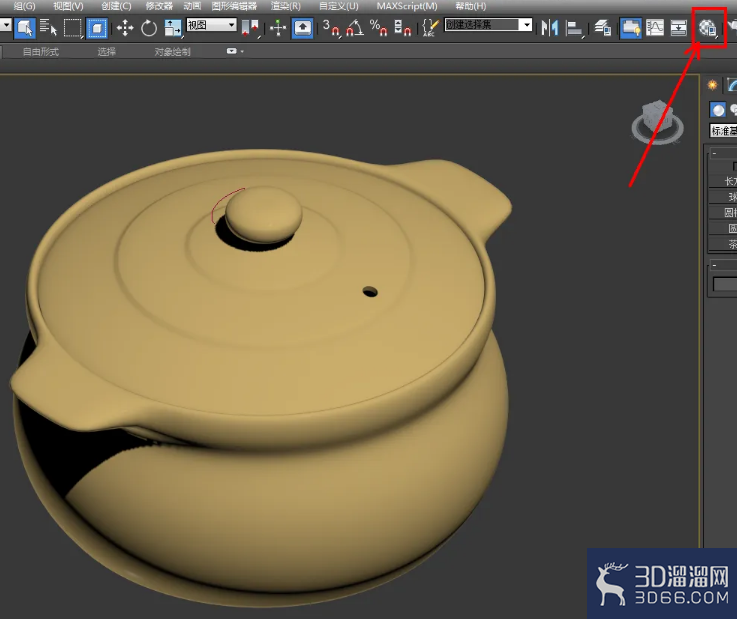This screenshot has height=619, width=737.
Task: Click Use Pivot Point Center icon
Action: point(250,28)
